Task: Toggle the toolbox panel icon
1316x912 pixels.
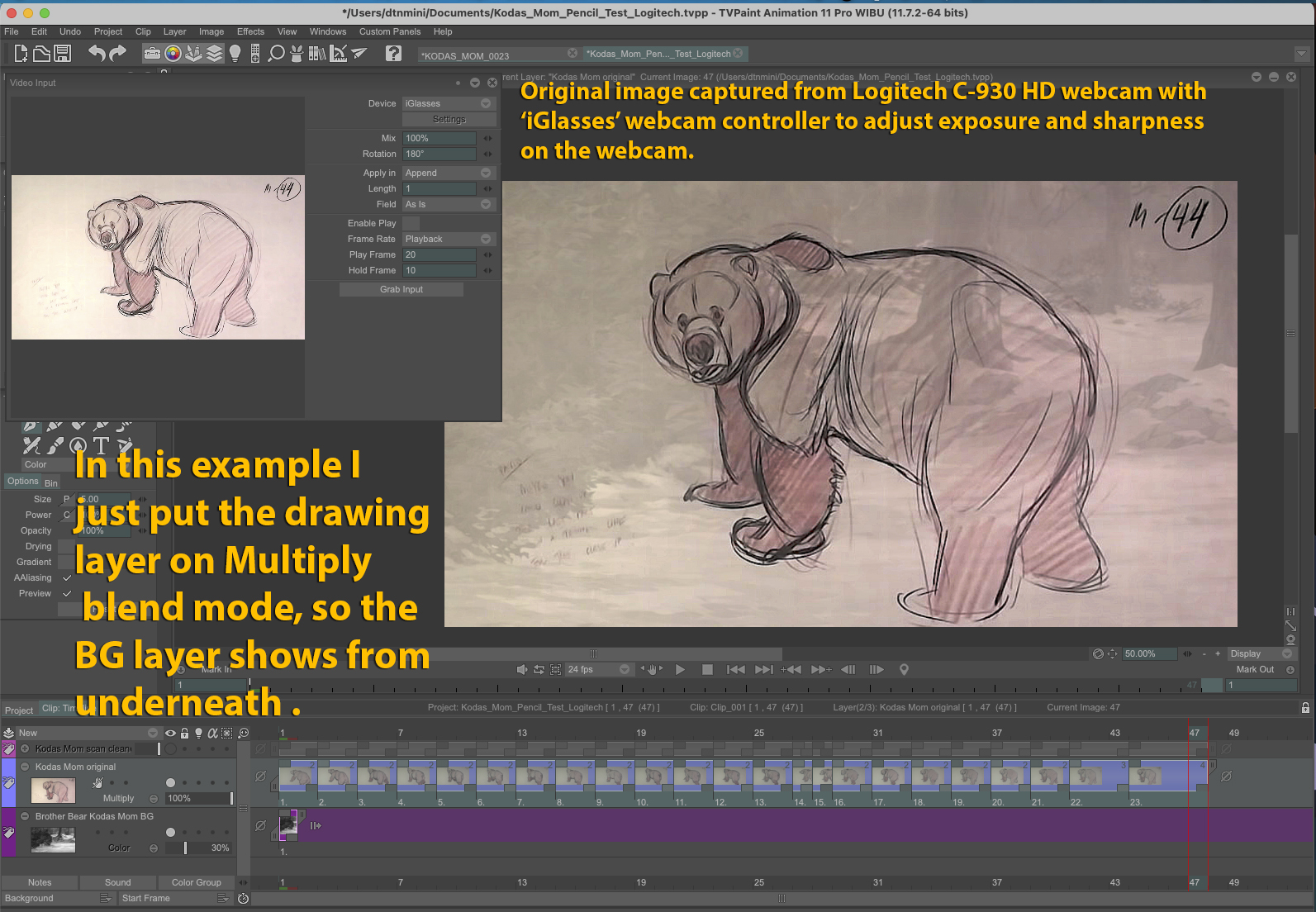Action: [152, 54]
